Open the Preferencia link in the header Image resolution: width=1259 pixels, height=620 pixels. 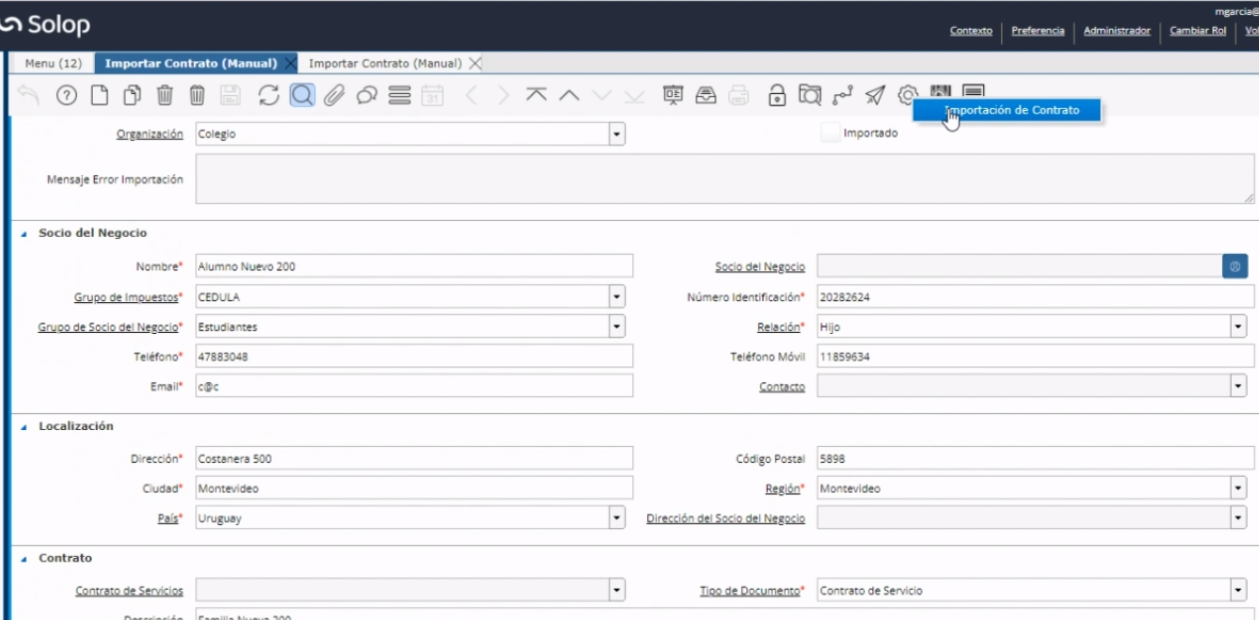(x=1037, y=31)
